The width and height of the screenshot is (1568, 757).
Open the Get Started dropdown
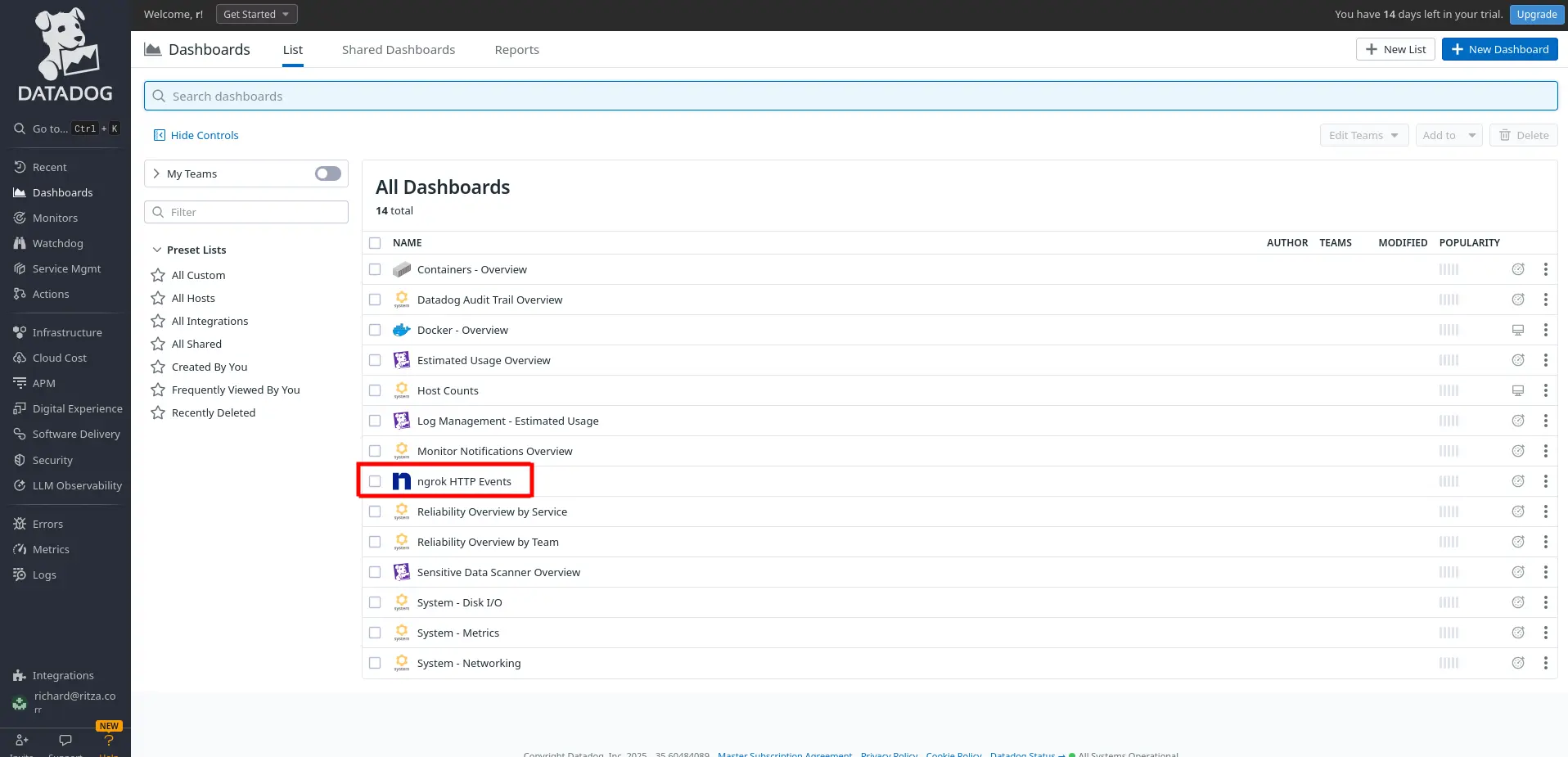point(256,14)
